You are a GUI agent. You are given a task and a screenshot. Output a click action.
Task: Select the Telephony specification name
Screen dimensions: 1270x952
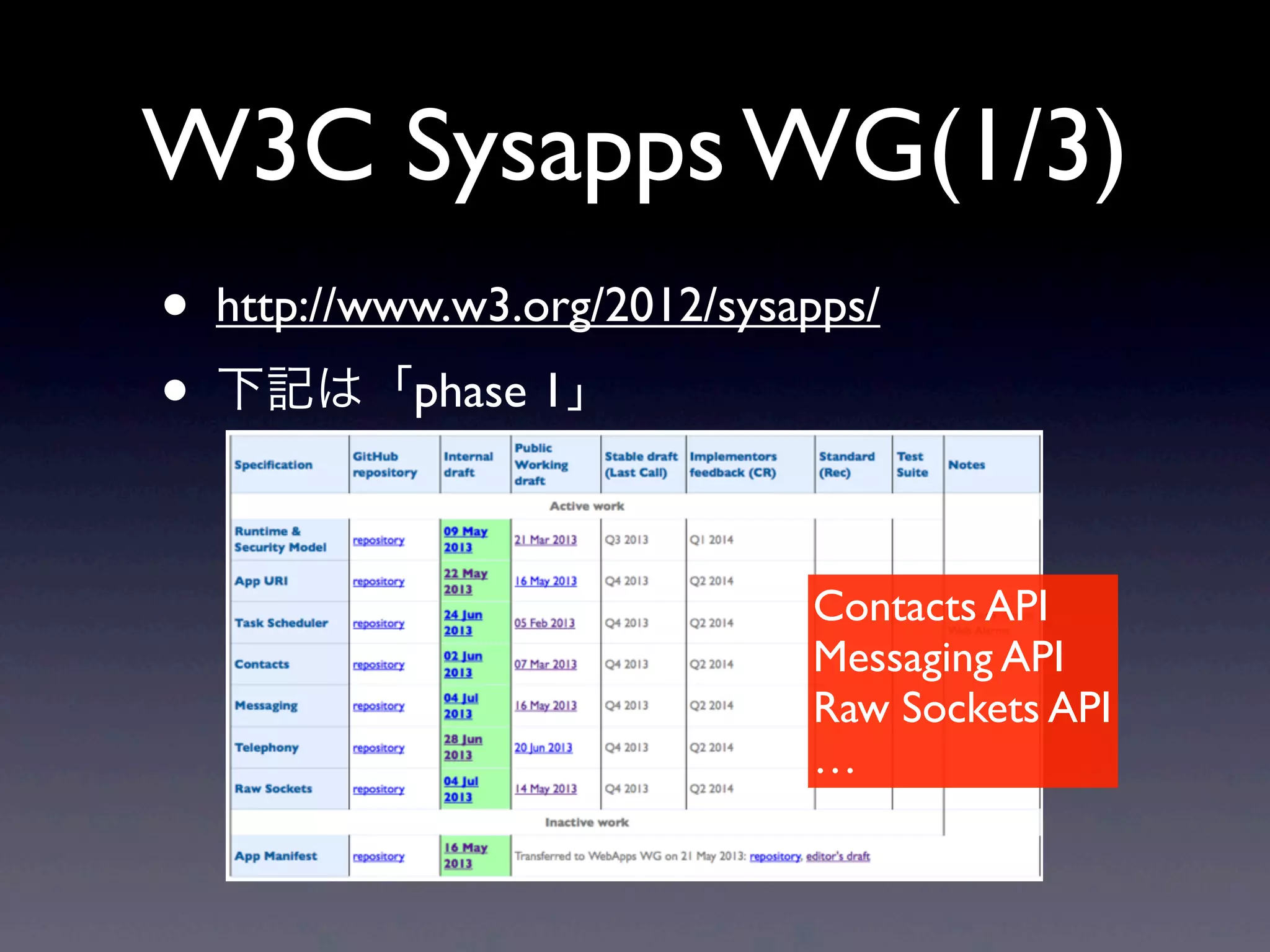(267, 747)
